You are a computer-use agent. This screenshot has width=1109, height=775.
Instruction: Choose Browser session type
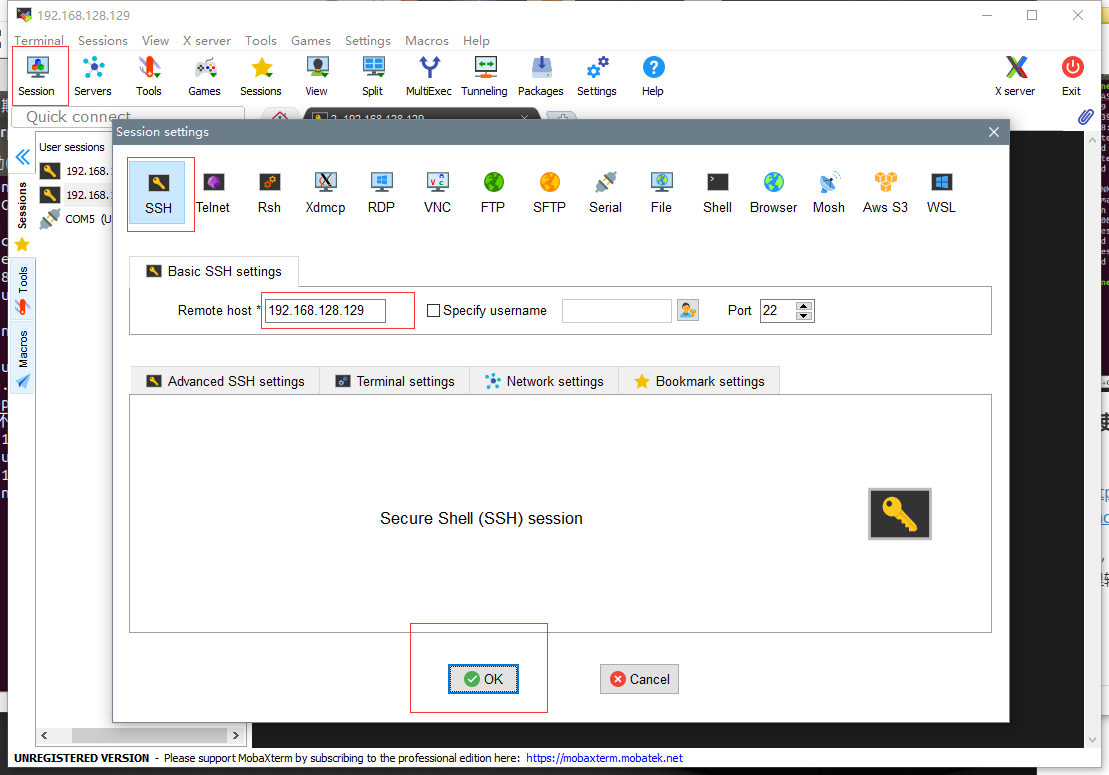coord(773,192)
